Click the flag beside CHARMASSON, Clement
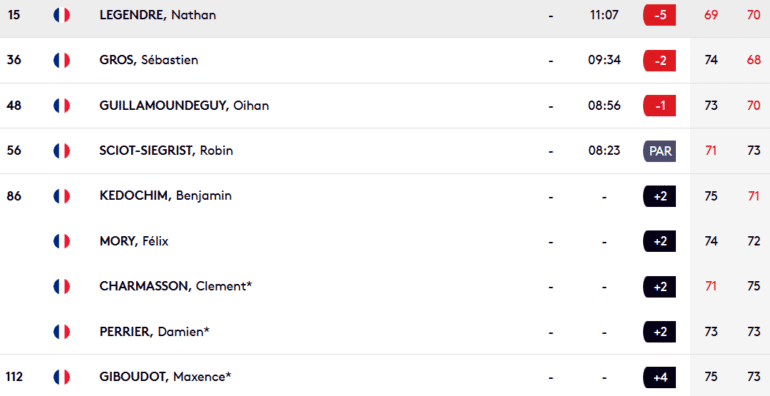Screen dimensions: 770x396 coord(61,286)
